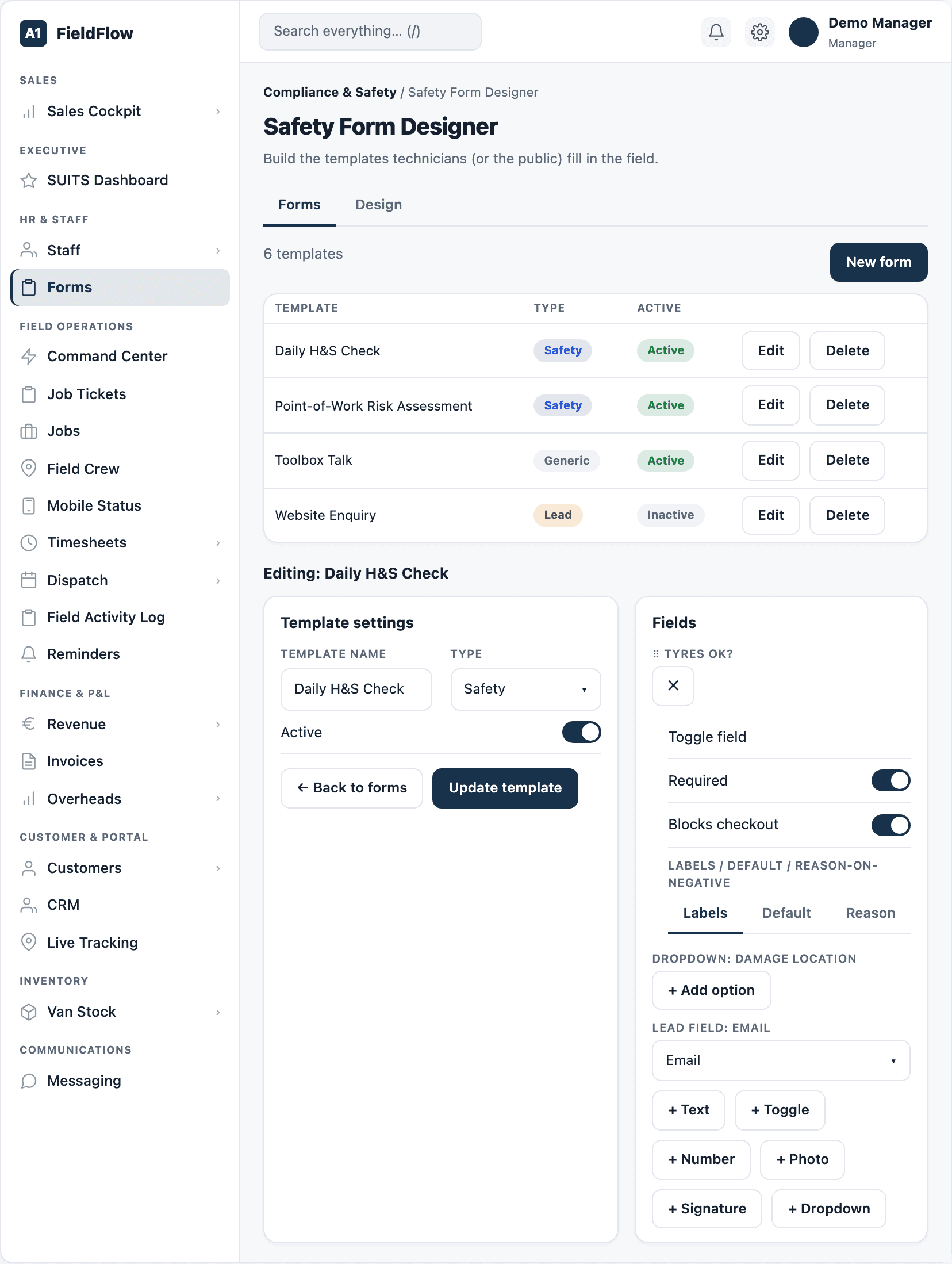Screen dimensions: 952x1264
Task: Open the notifications bell icon
Action: tap(716, 32)
